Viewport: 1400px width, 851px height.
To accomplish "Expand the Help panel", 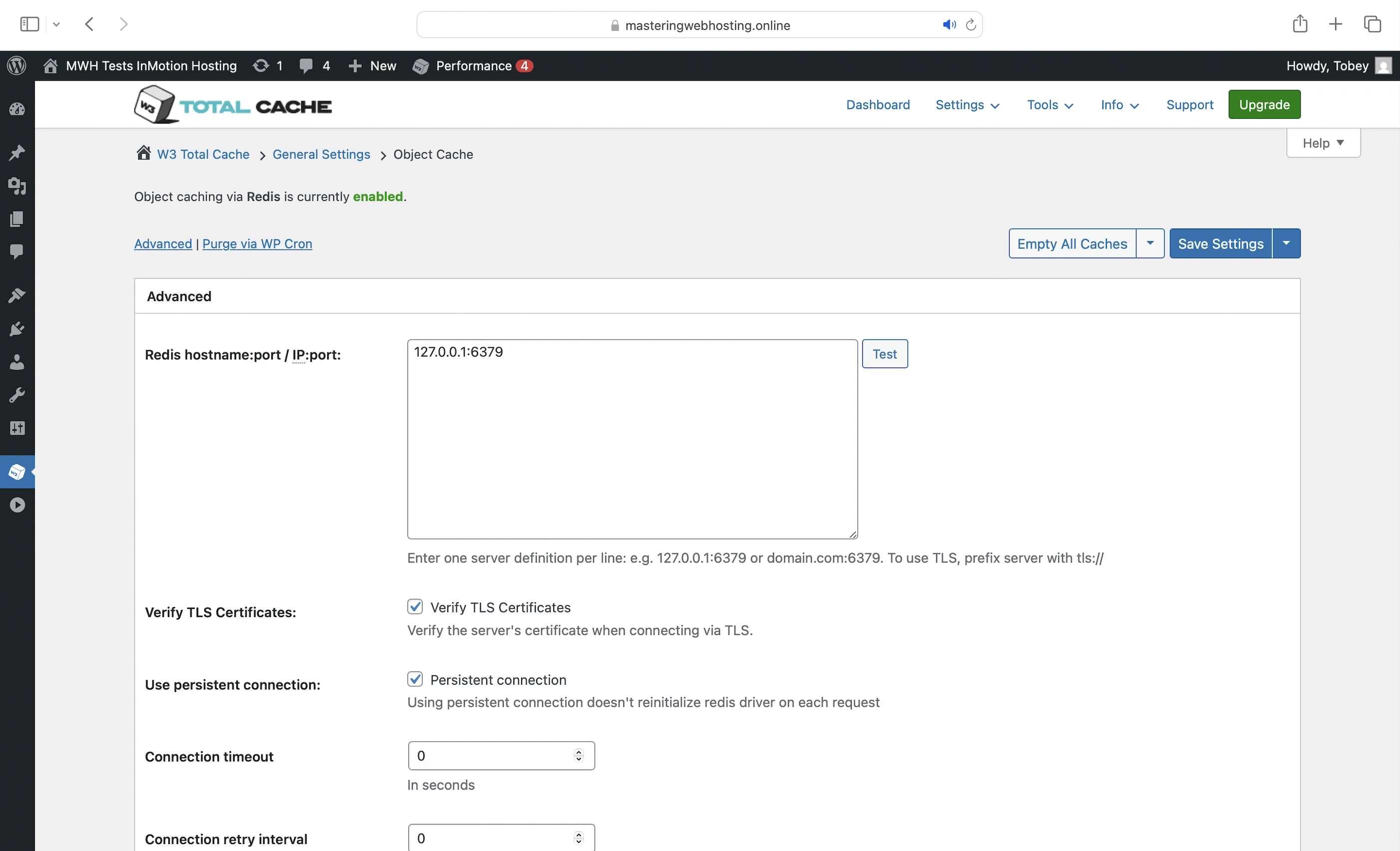I will point(1323,143).
